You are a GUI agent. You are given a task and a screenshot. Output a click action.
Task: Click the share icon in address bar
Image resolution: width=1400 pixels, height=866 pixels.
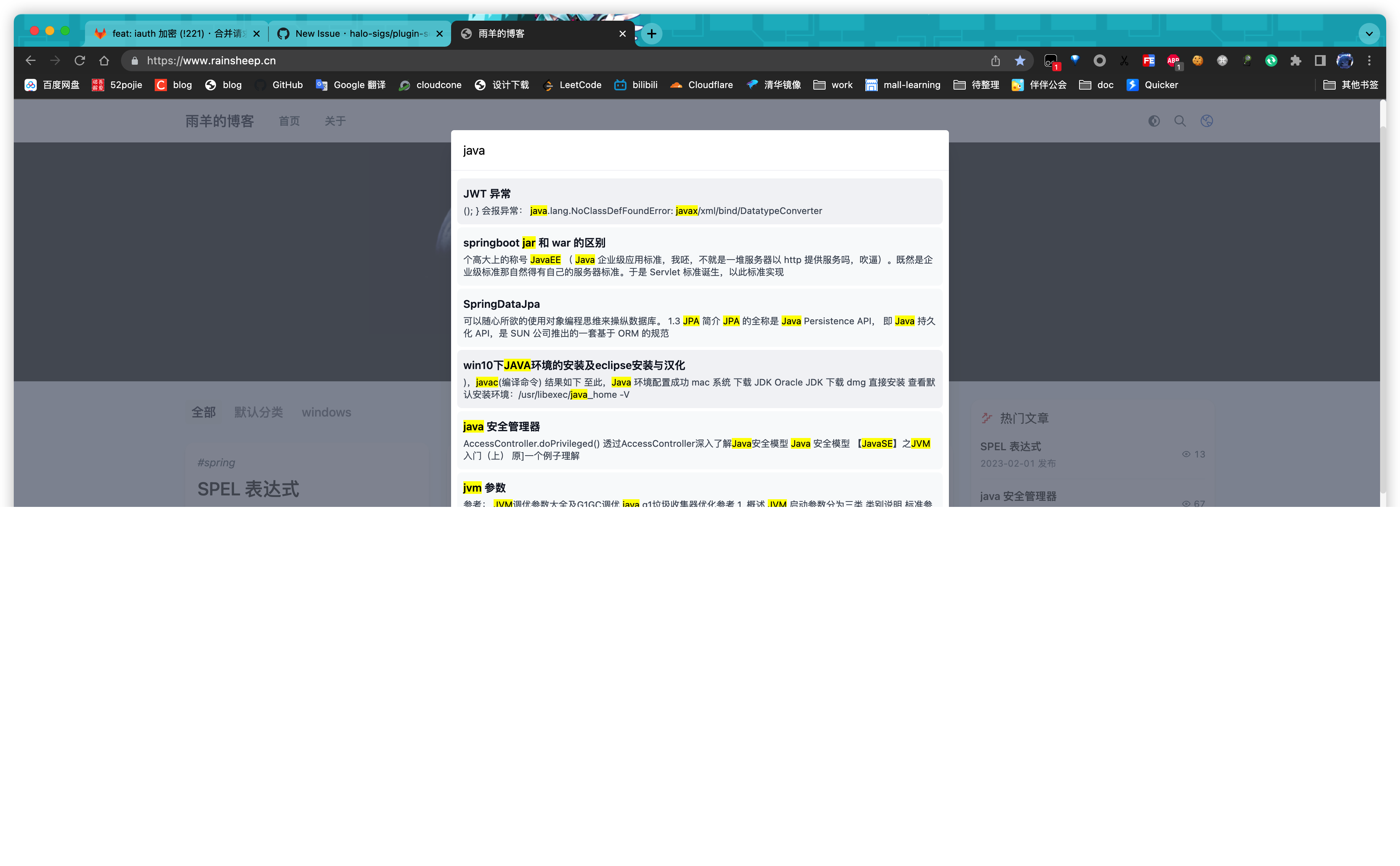click(x=995, y=60)
